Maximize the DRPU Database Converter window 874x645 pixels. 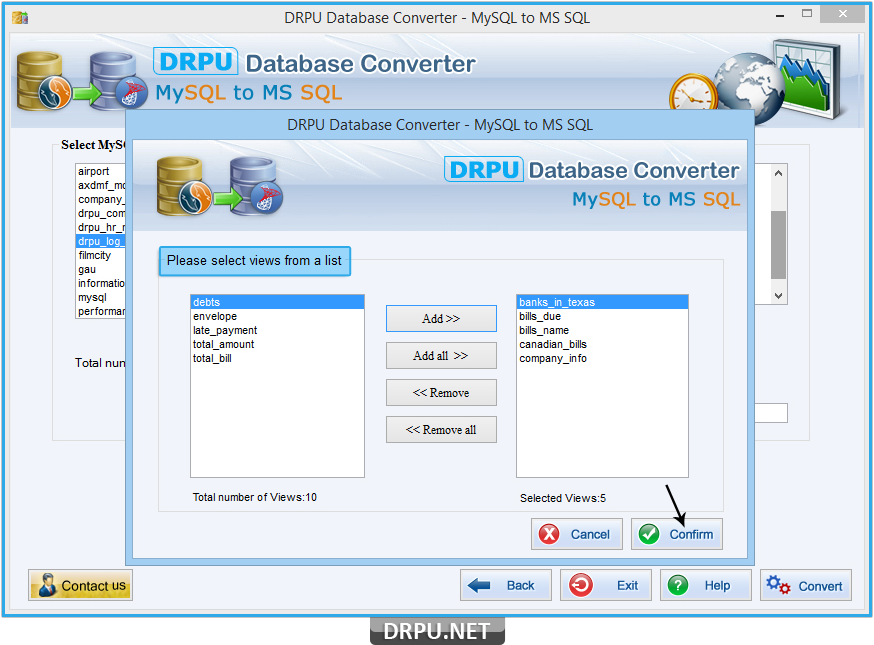pyautogui.click(x=807, y=14)
